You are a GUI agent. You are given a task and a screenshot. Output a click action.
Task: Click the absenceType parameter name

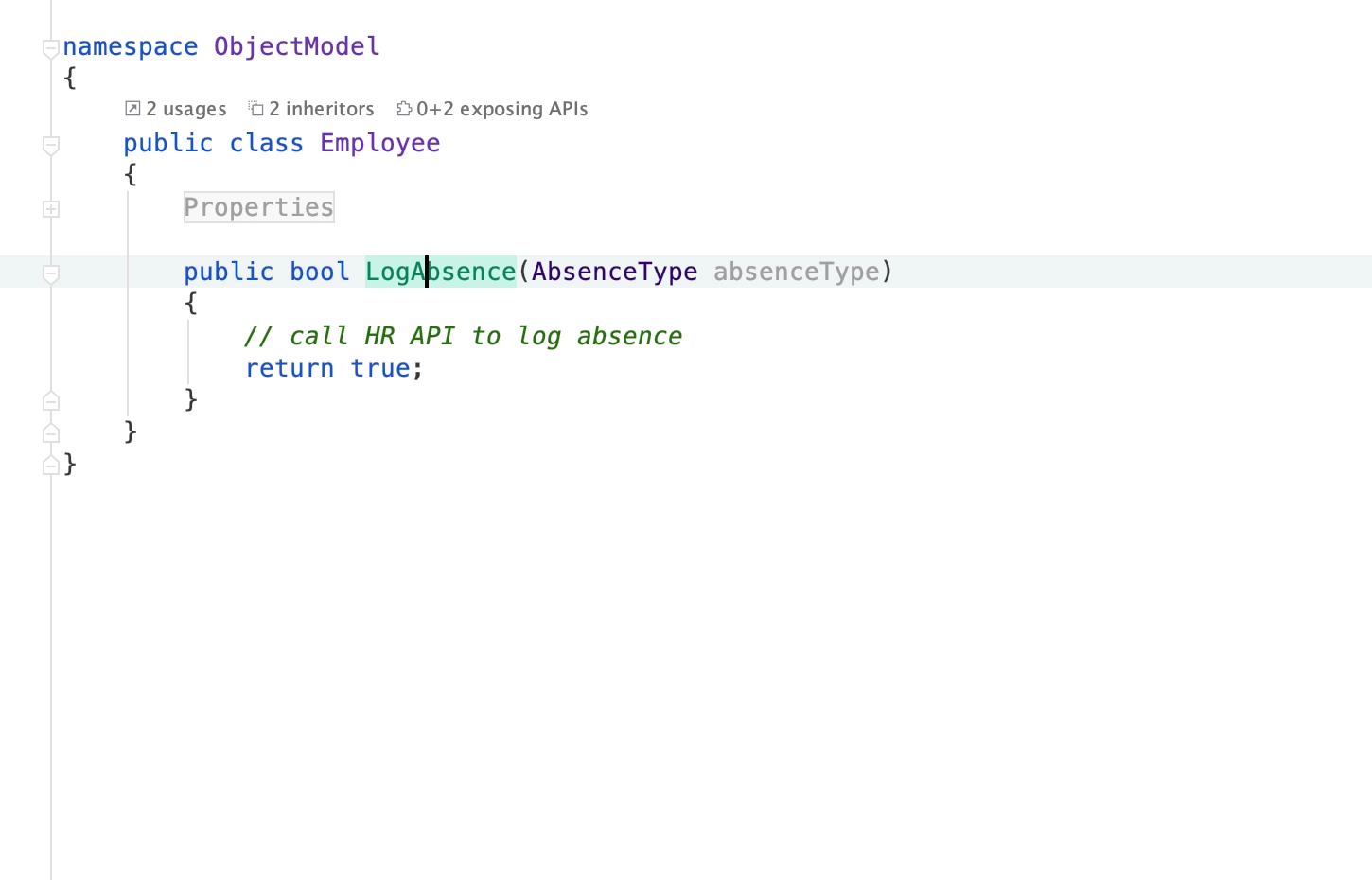click(x=797, y=272)
